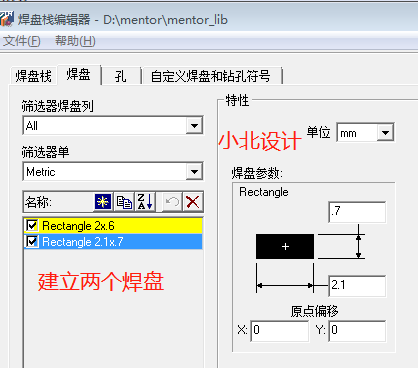Open the pad list filter dropdown showing All

pos(113,126)
